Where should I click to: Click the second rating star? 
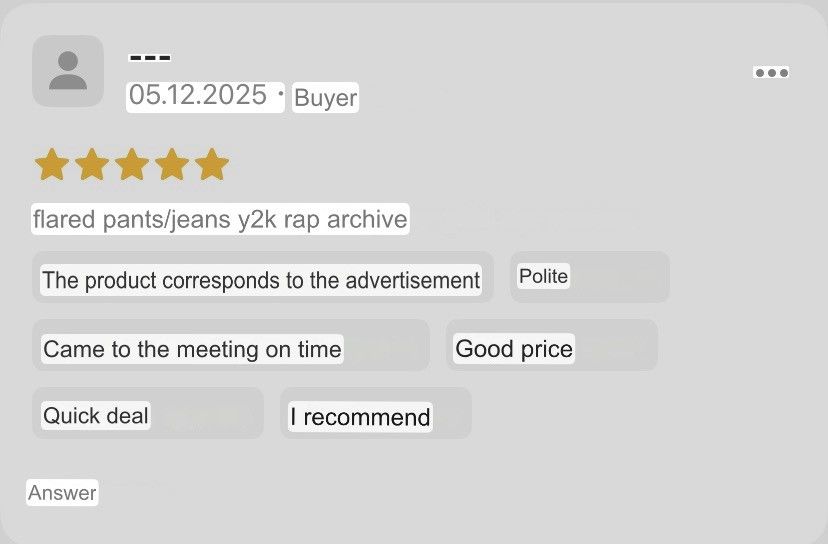point(92,164)
